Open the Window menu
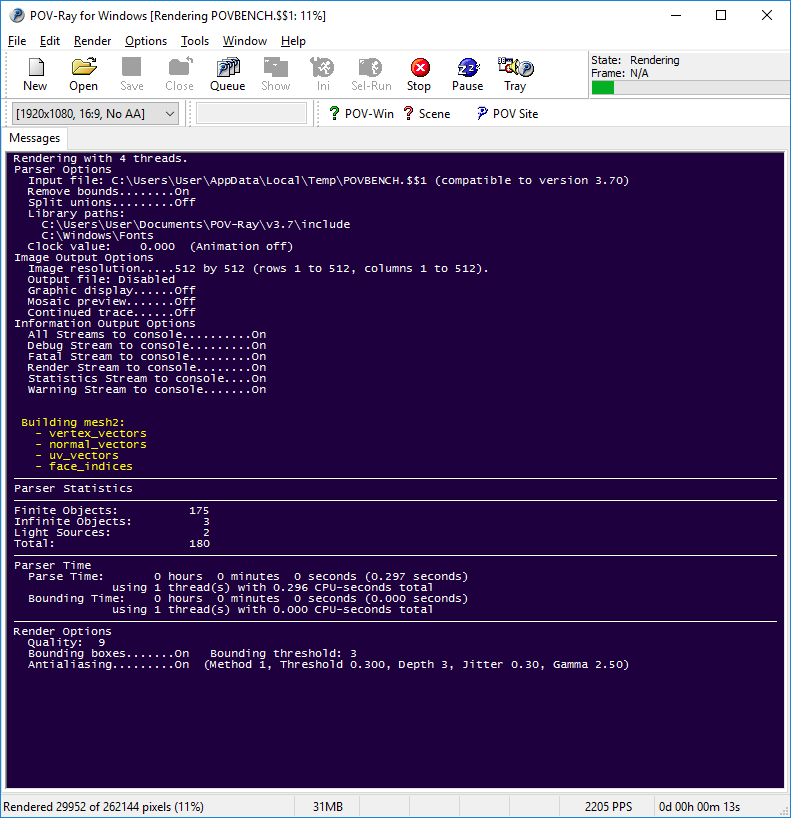Viewport: 791px width, 818px height. [245, 41]
